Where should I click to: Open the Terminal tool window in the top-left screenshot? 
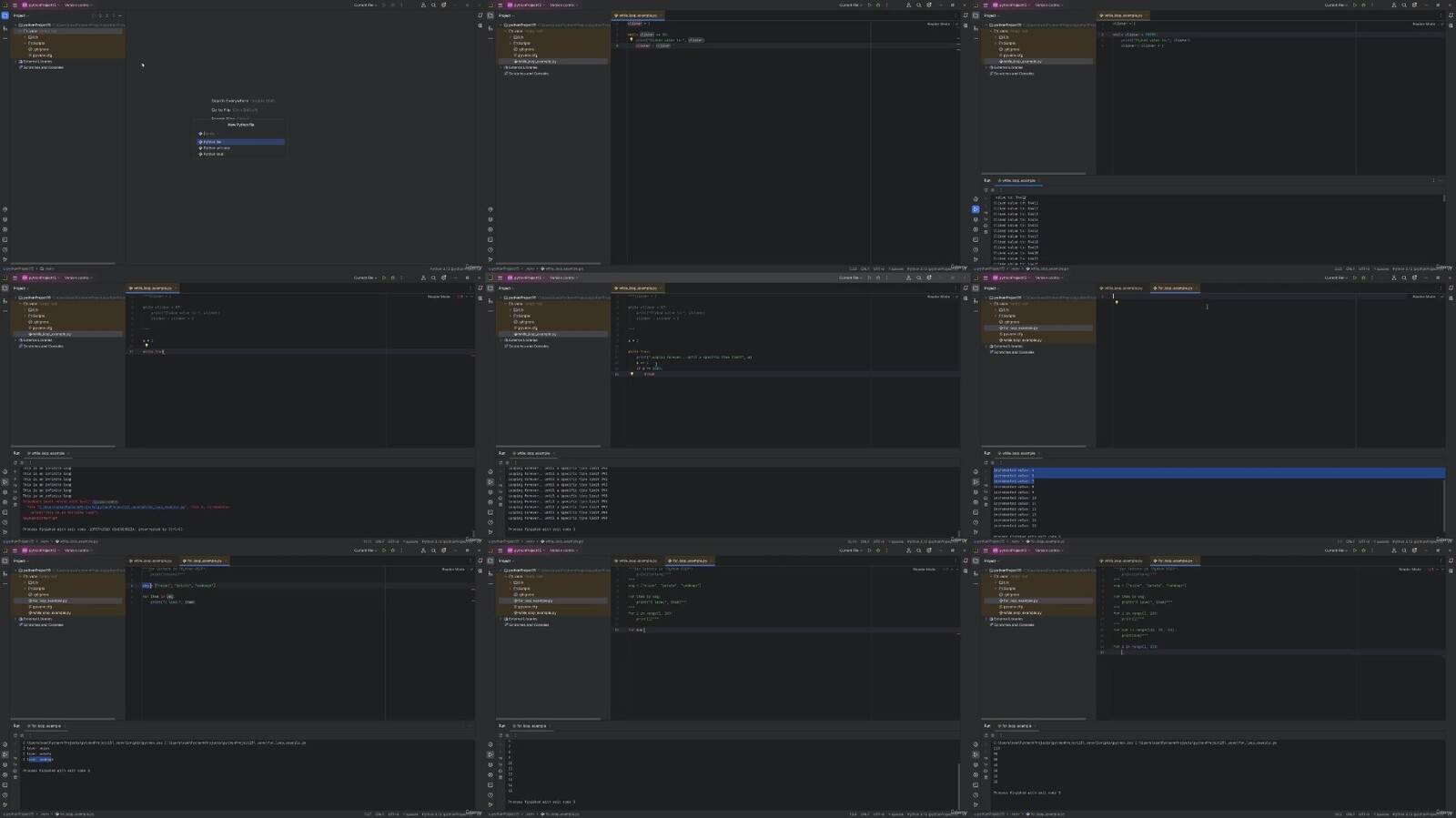click(5, 239)
